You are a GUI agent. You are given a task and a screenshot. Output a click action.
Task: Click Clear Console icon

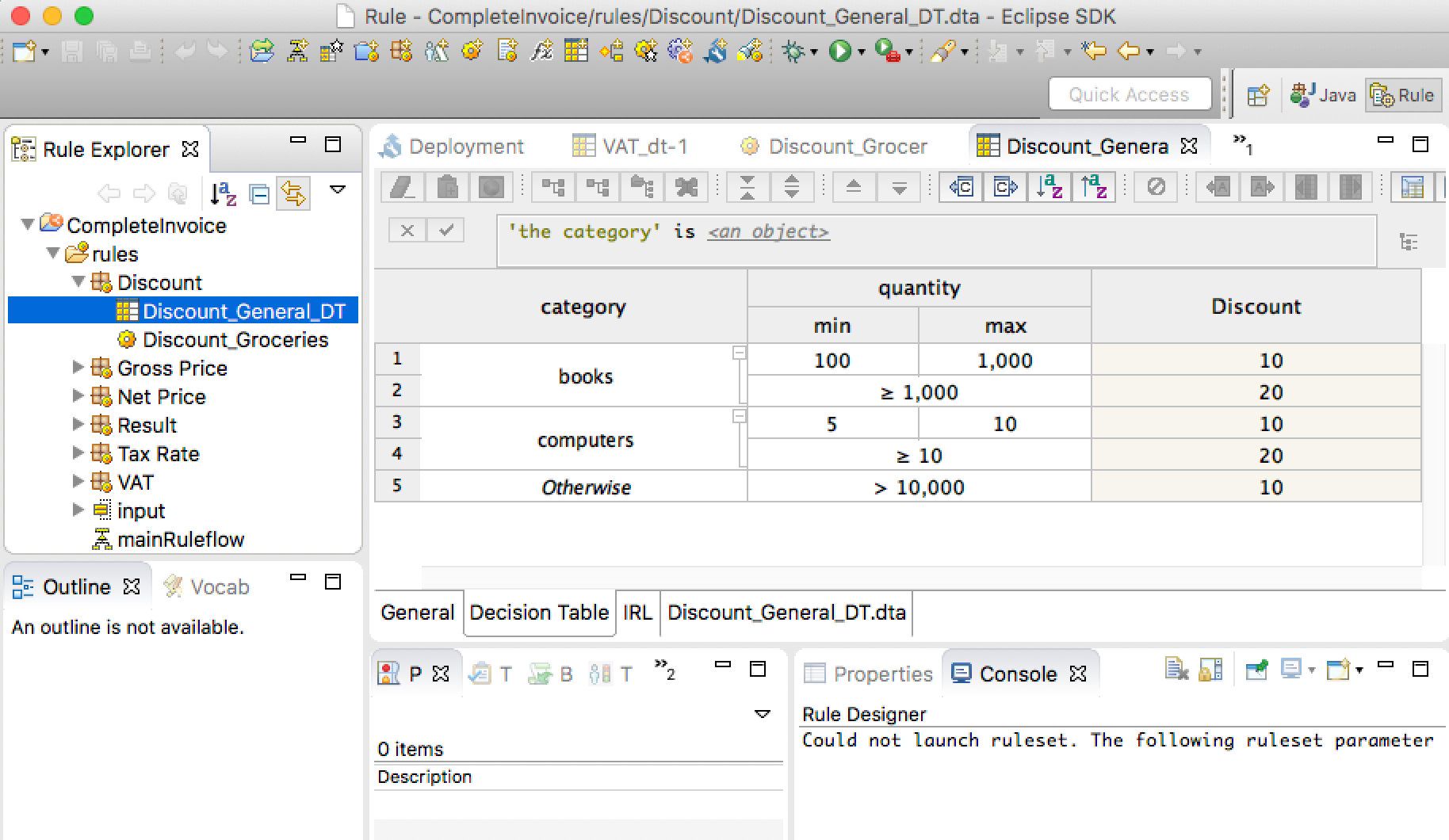click(1177, 669)
